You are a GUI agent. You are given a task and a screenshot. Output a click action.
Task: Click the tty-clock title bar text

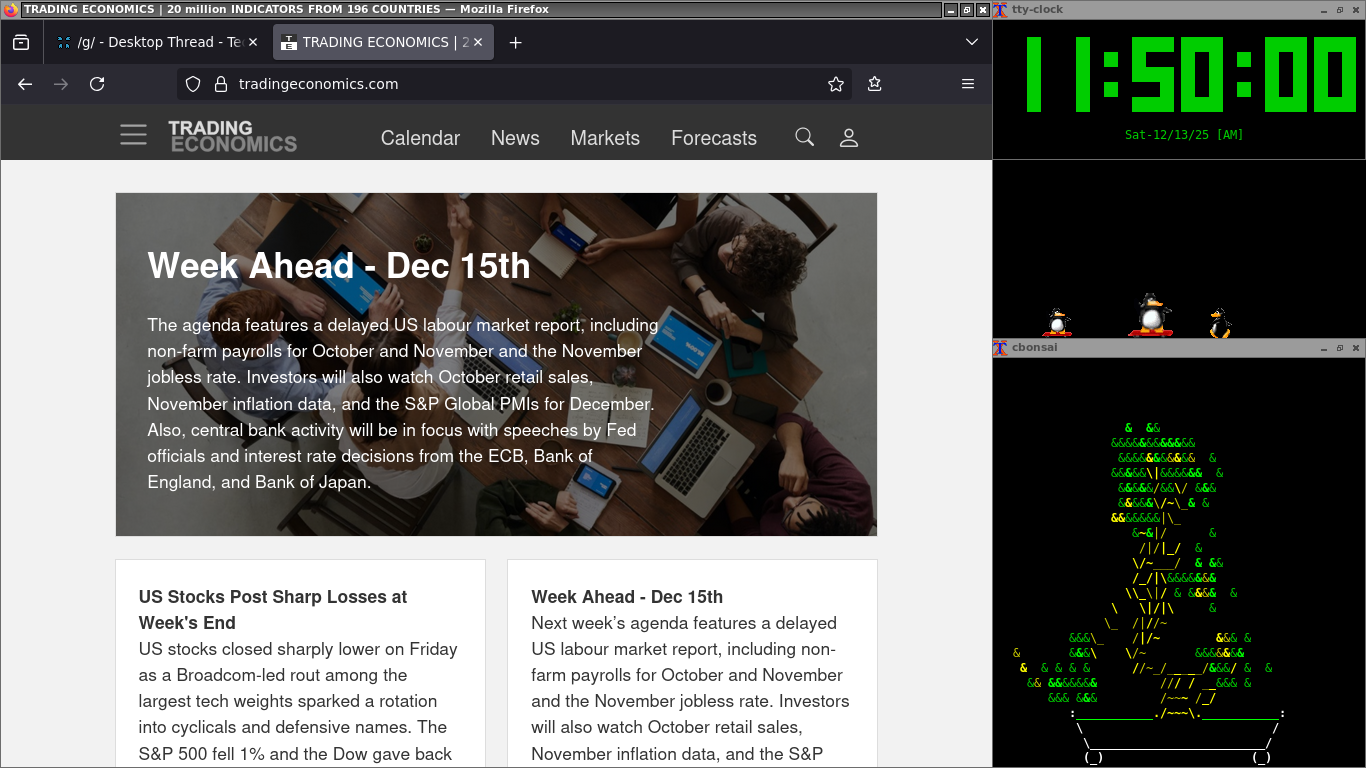(x=1038, y=9)
